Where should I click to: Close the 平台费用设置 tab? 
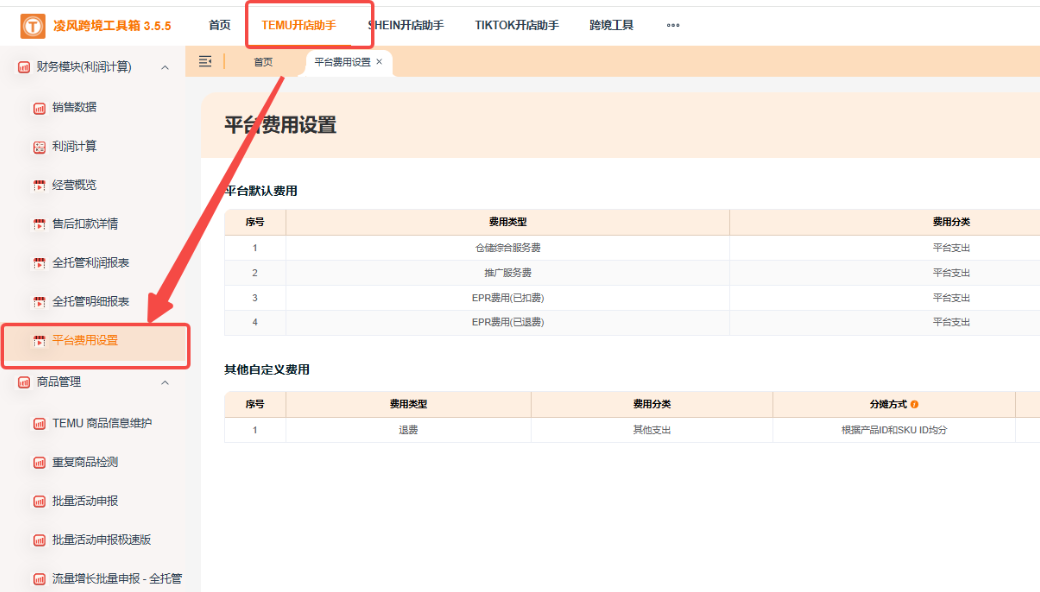tap(379, 62)
